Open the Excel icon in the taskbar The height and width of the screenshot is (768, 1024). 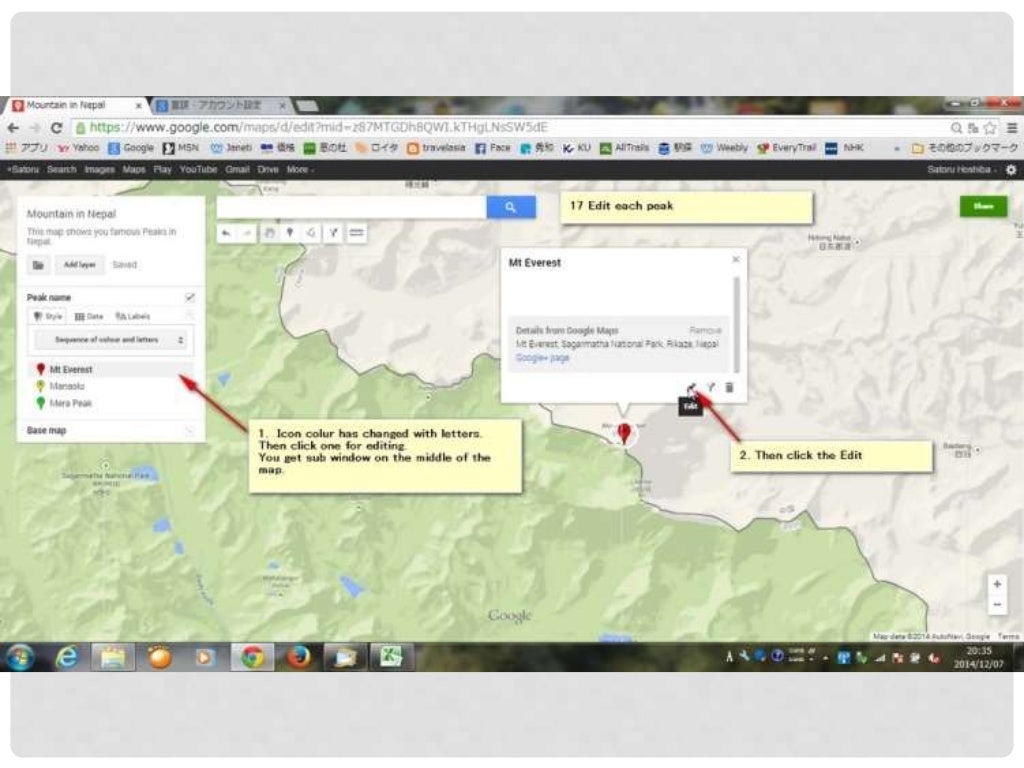click(x=391, y=656)
